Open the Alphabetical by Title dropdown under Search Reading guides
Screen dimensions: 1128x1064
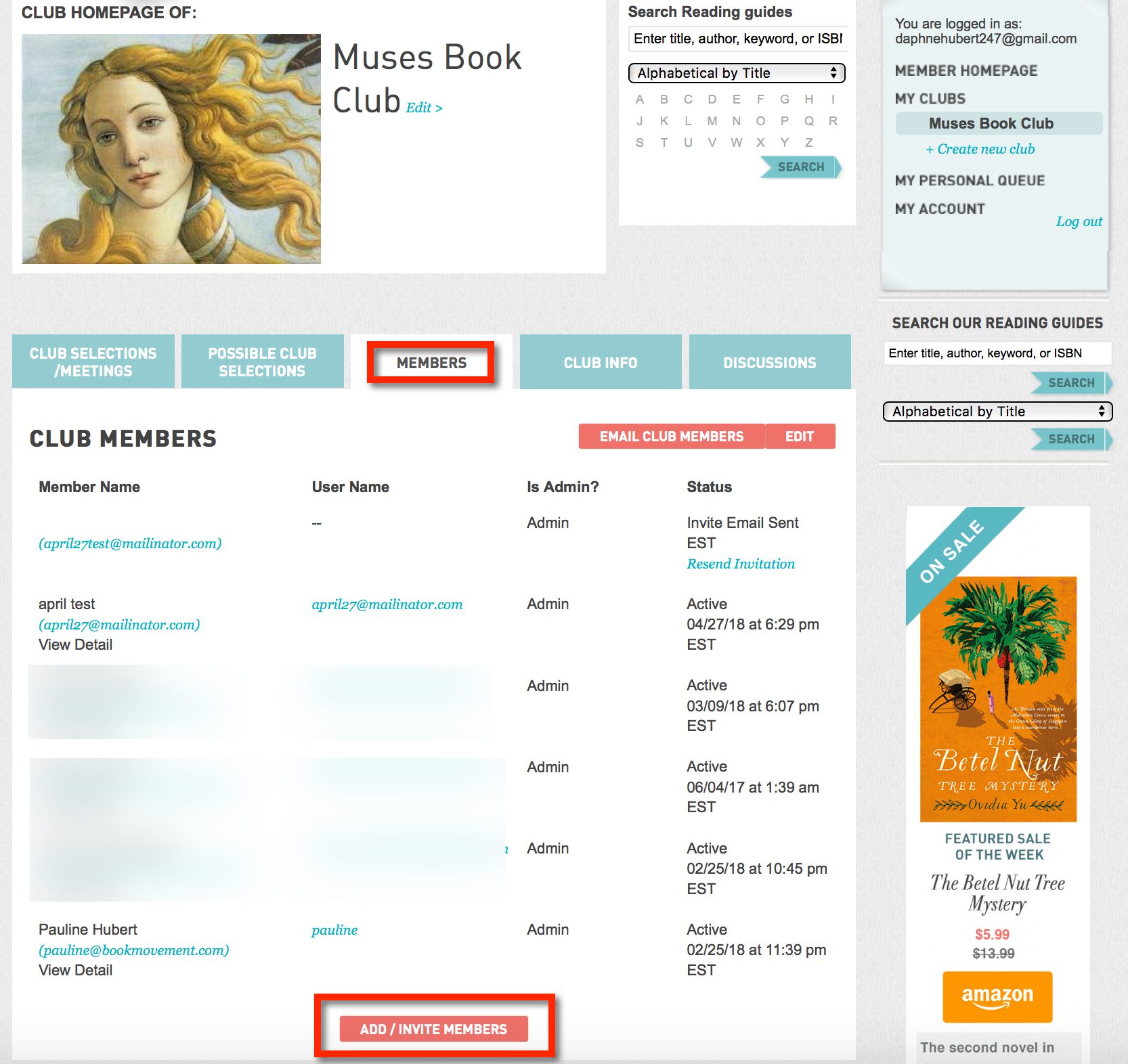[x=737, y=73]
